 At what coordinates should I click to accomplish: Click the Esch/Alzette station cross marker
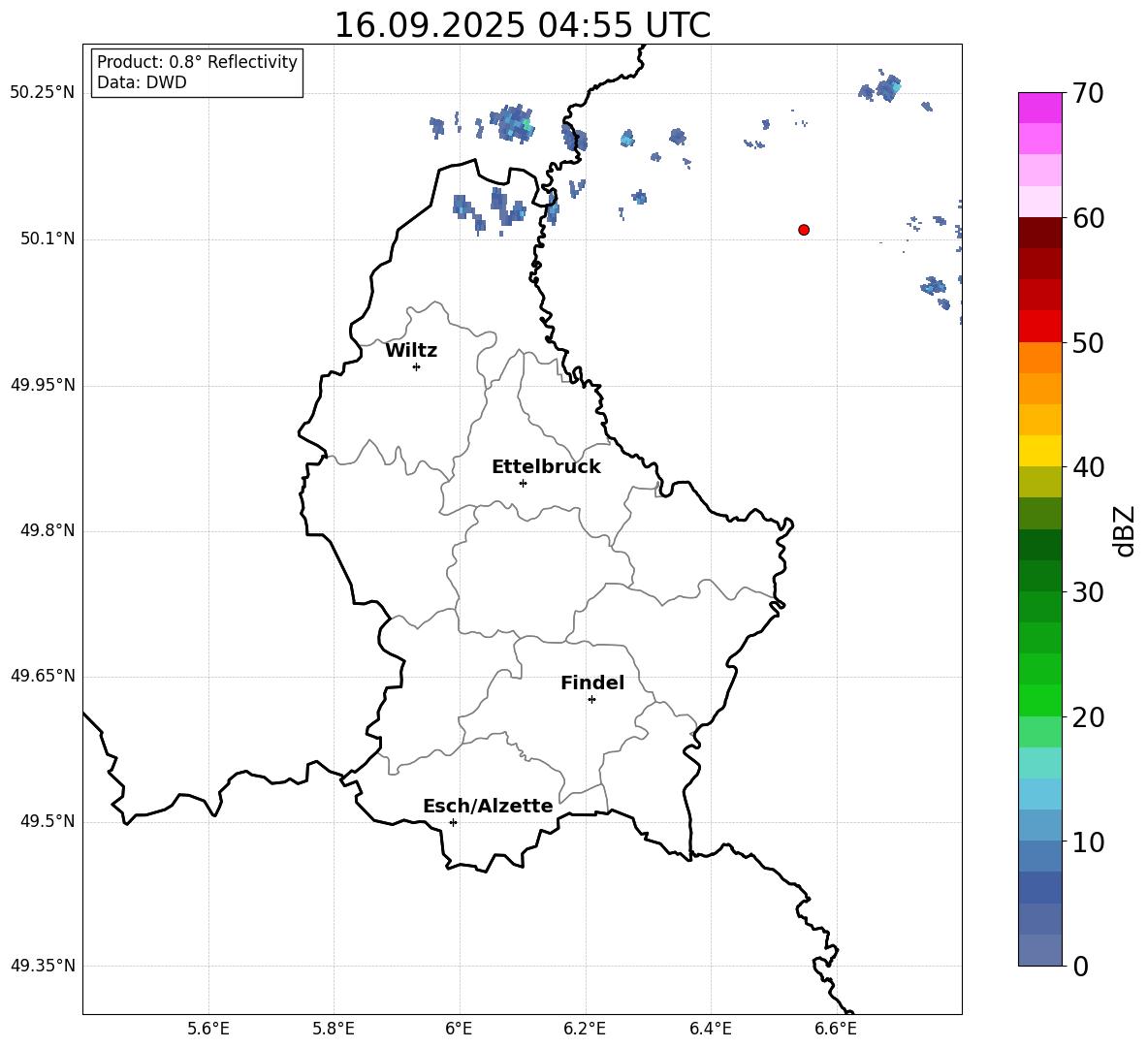453,822
